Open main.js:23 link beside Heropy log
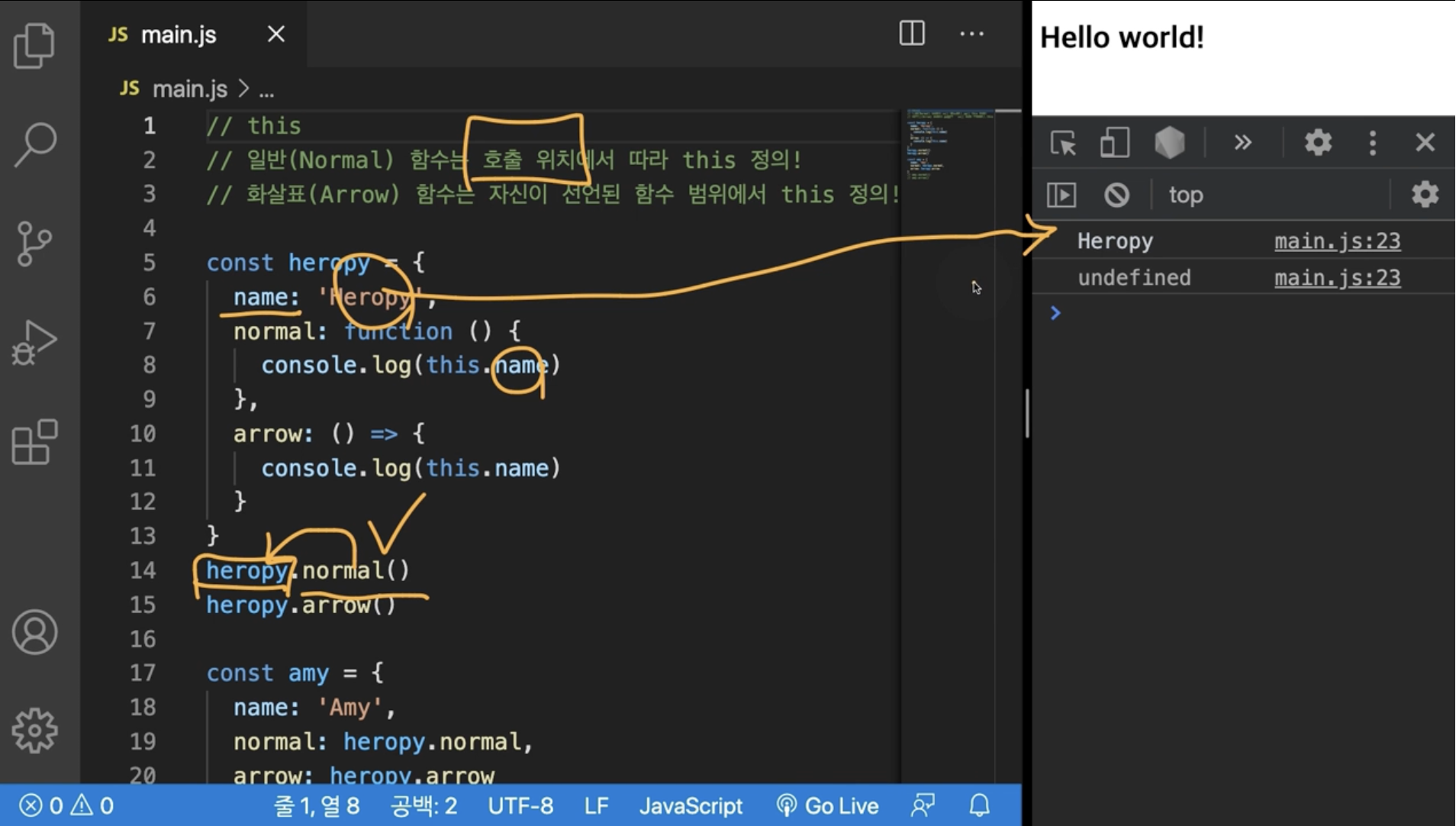 (x=1337, y=241)
